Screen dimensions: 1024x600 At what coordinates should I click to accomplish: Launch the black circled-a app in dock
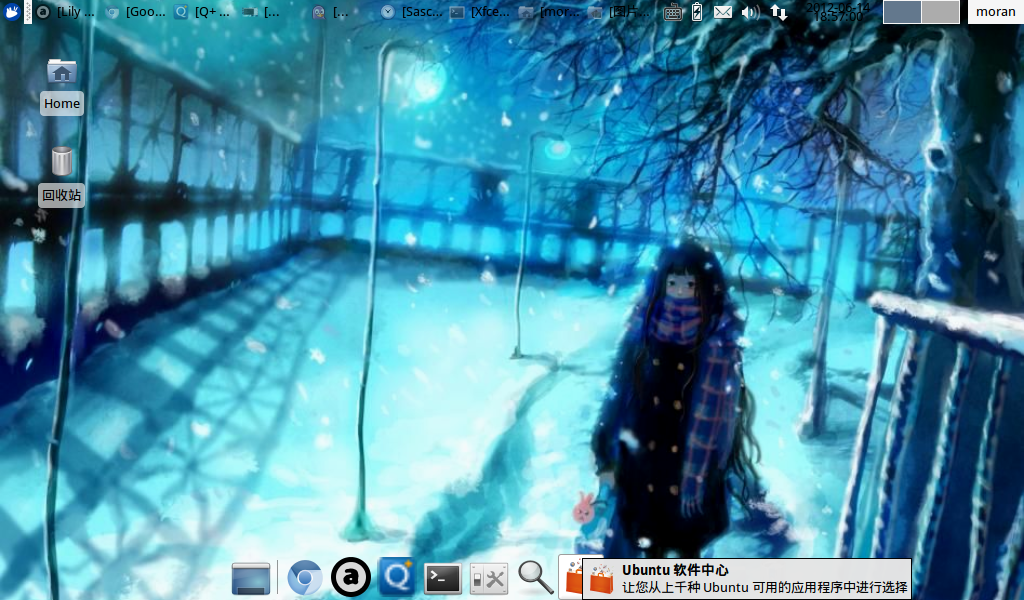[351, 577]
